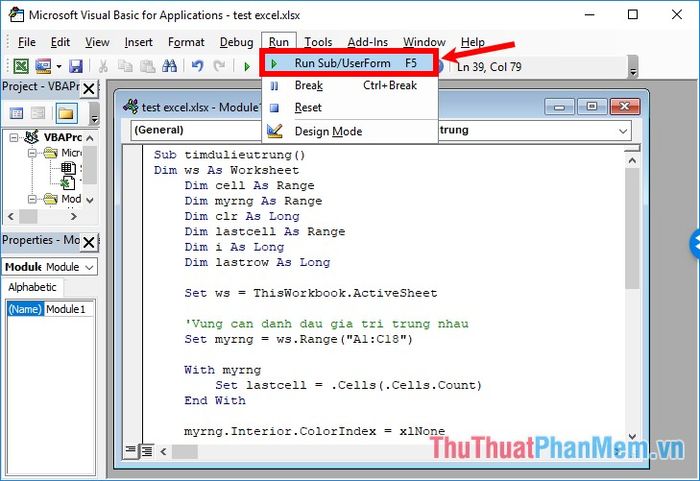The height and width of the screenshot is (481, 700).
Task: Click the Copy toolbar icon
Action: coord(125,66)
